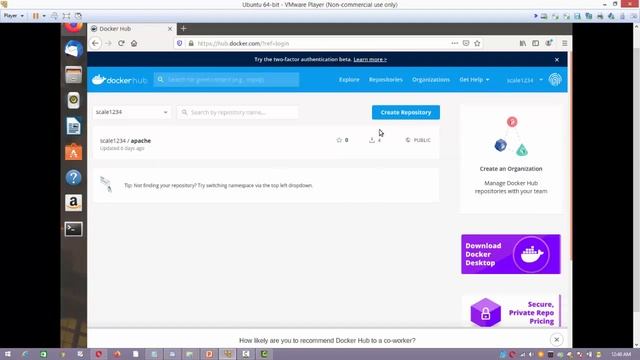This screenshot has height=360, width=640.
Task: Open the scale1234 / apache repository
Action: point(125,140)
